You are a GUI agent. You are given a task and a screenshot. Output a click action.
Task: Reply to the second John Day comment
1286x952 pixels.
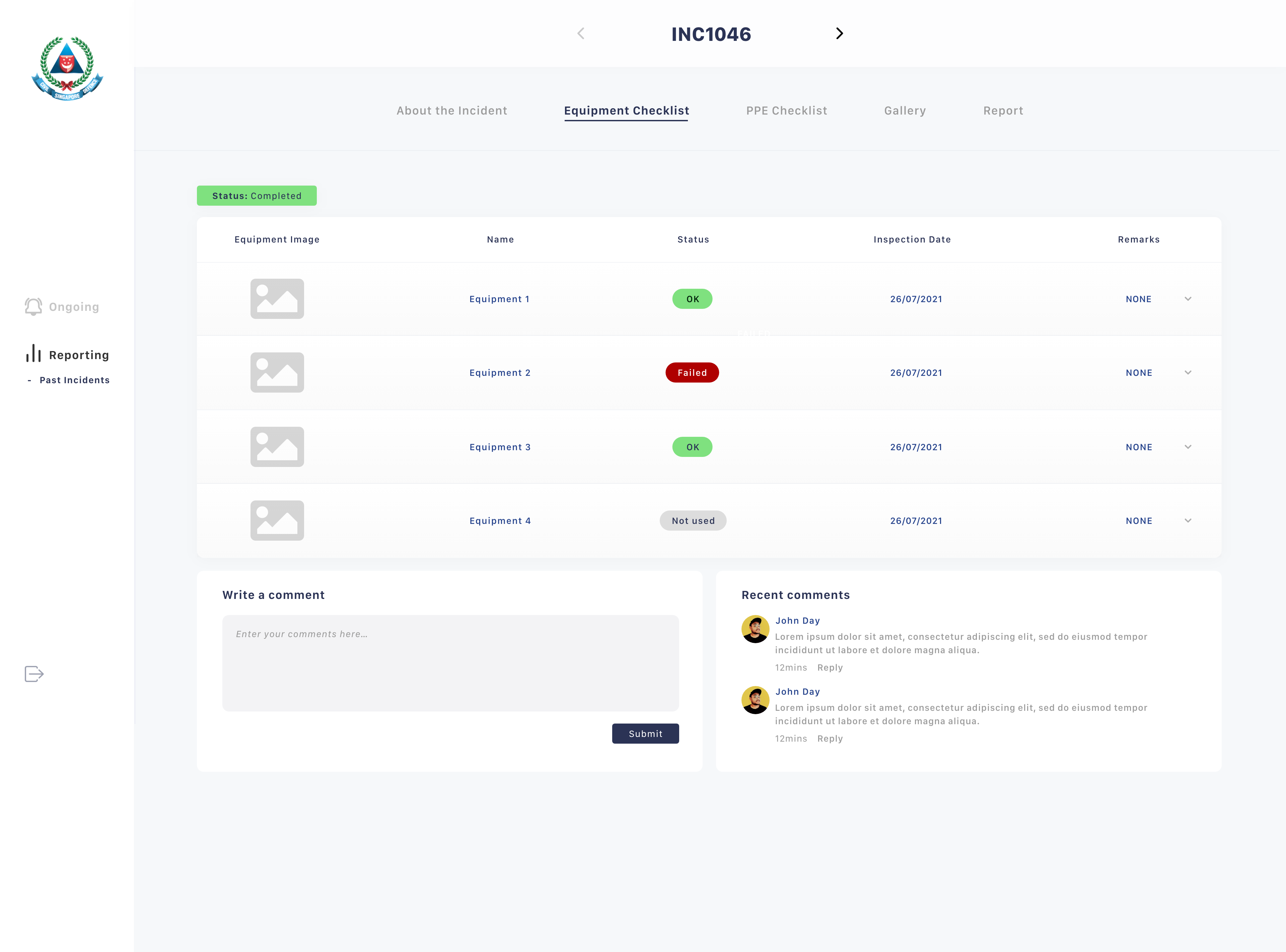click(830, 738)
